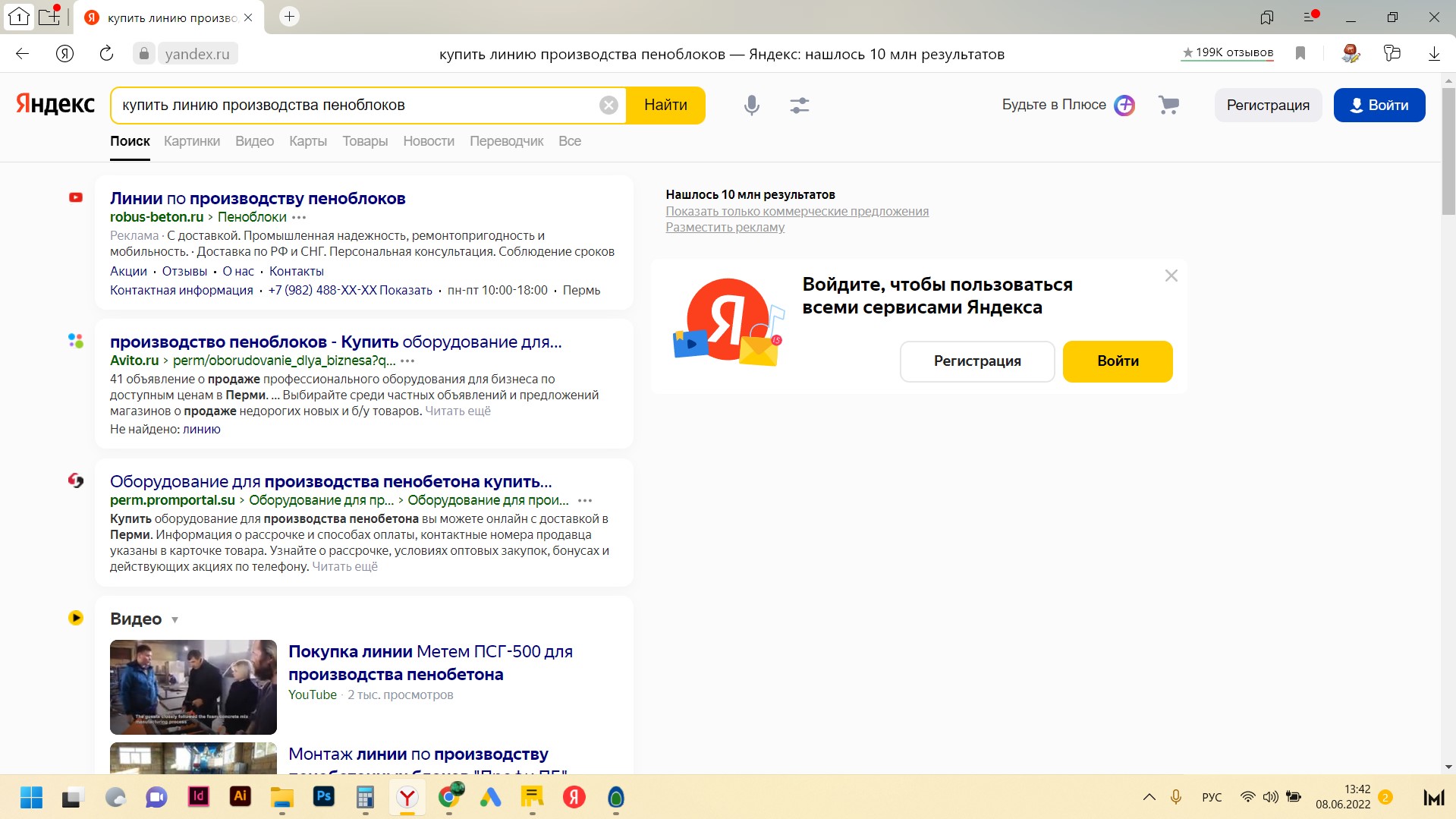The height and width of the screenshot is (819, 1456).
Task: Switch to the Картинки search tab
Action: coord(191,141)
